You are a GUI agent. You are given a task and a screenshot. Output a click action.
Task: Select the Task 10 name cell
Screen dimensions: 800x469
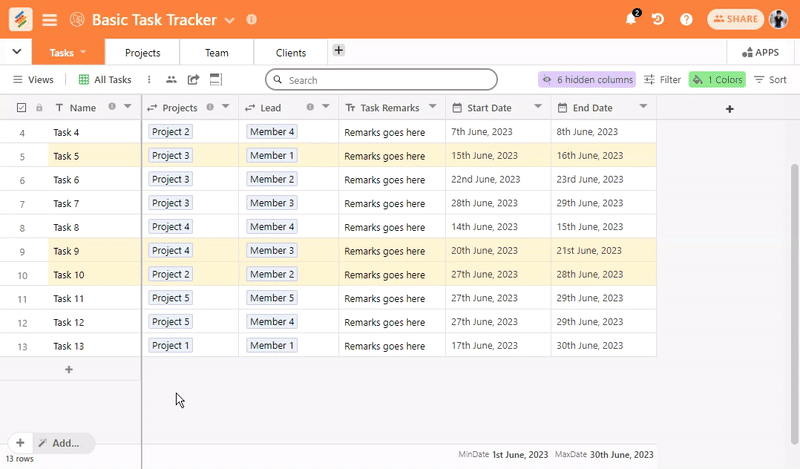tap(95, 275)
